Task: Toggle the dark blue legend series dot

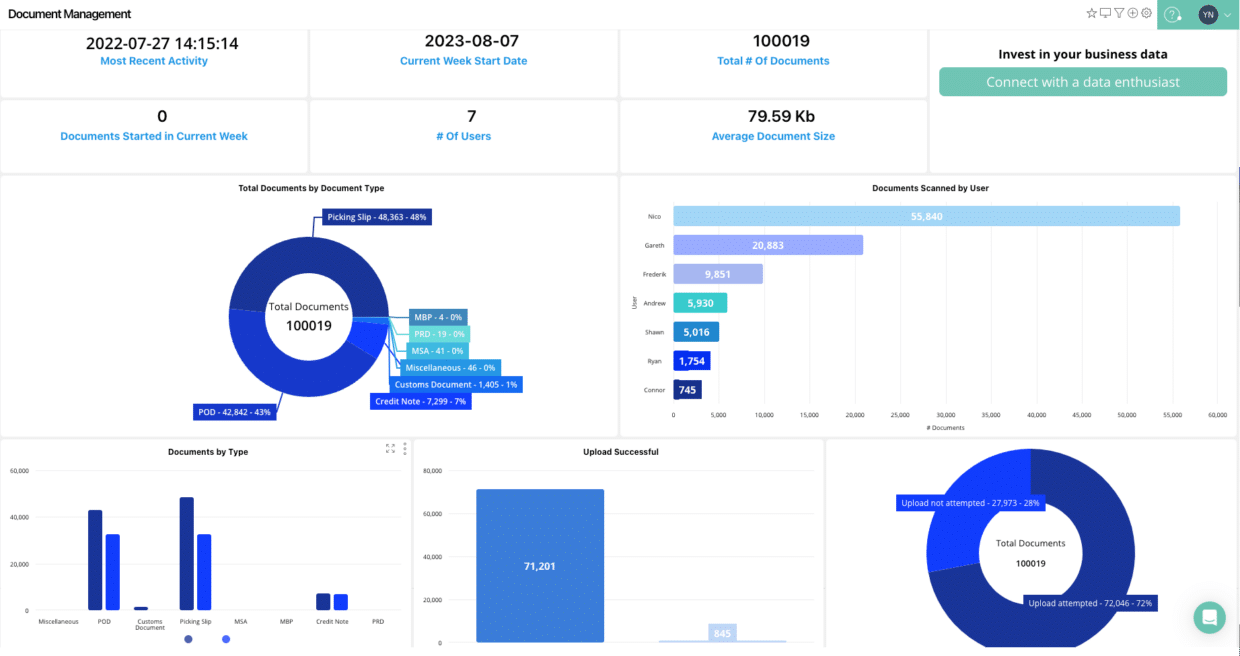Action: tap(189, 639)
